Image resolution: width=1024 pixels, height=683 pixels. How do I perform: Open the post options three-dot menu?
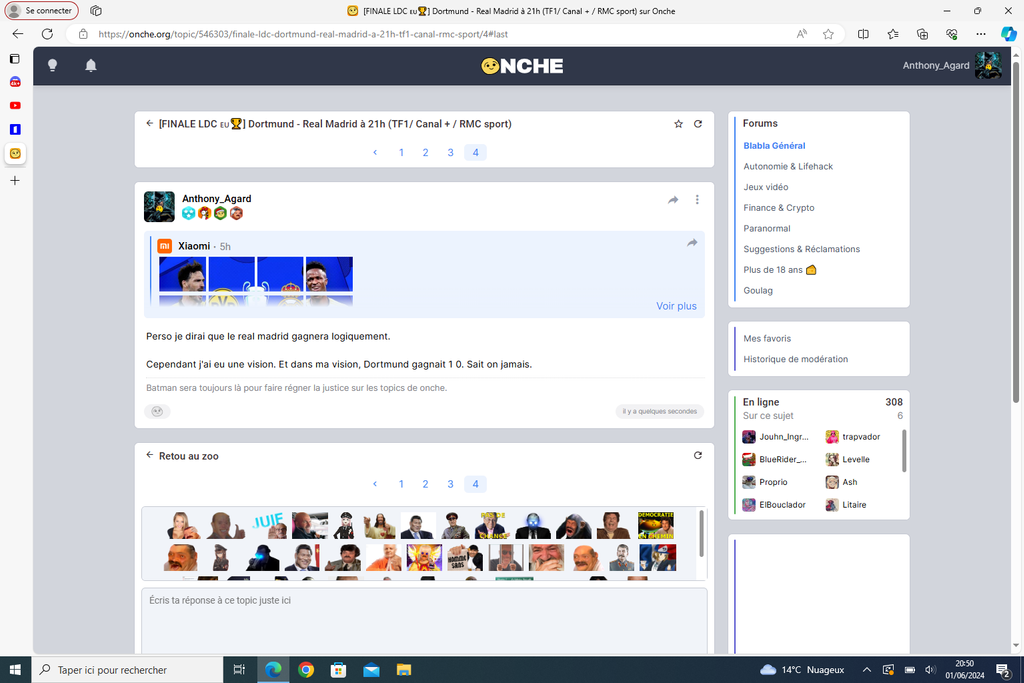[697, 200]
